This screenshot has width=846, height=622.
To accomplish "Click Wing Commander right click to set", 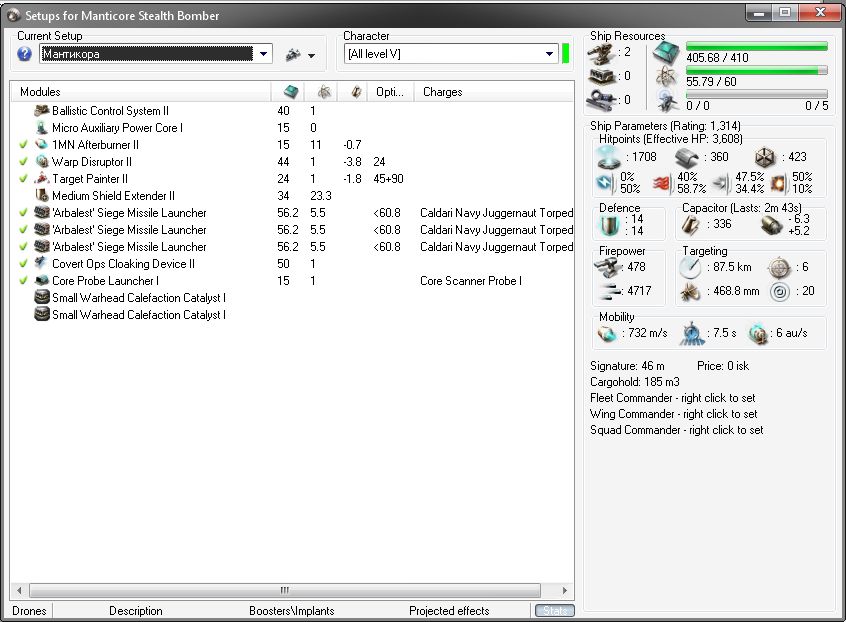I will coord(673,414).
